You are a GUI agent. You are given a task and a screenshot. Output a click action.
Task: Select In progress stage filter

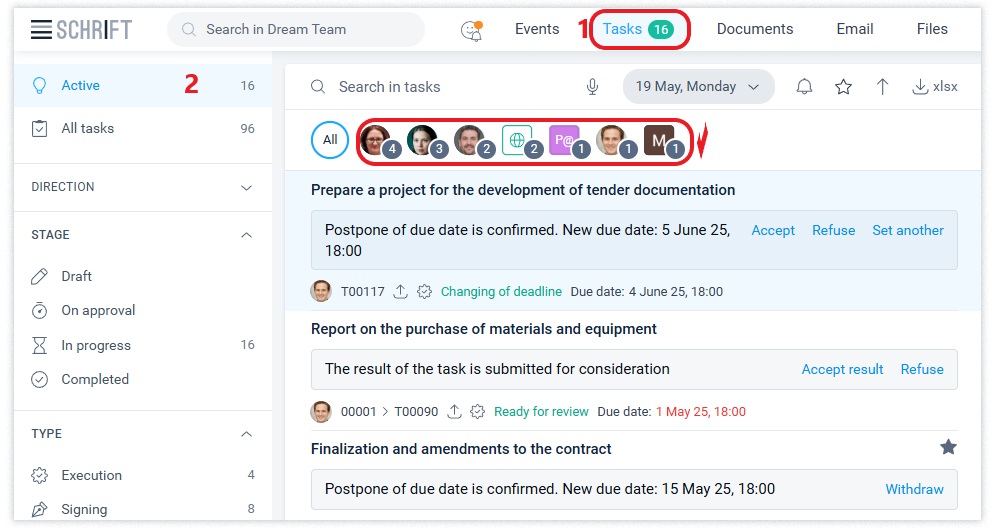[96, 345]
